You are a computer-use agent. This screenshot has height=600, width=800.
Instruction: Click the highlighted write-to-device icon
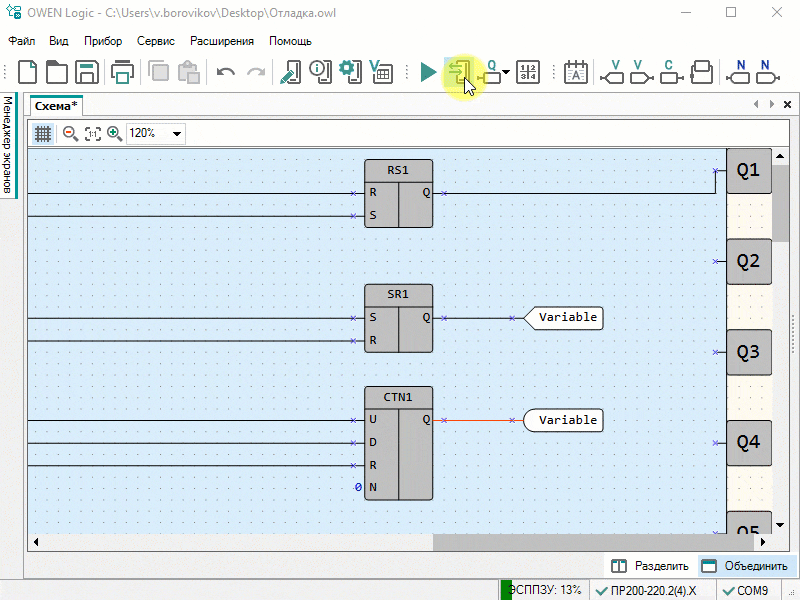[x=459, y=72]
